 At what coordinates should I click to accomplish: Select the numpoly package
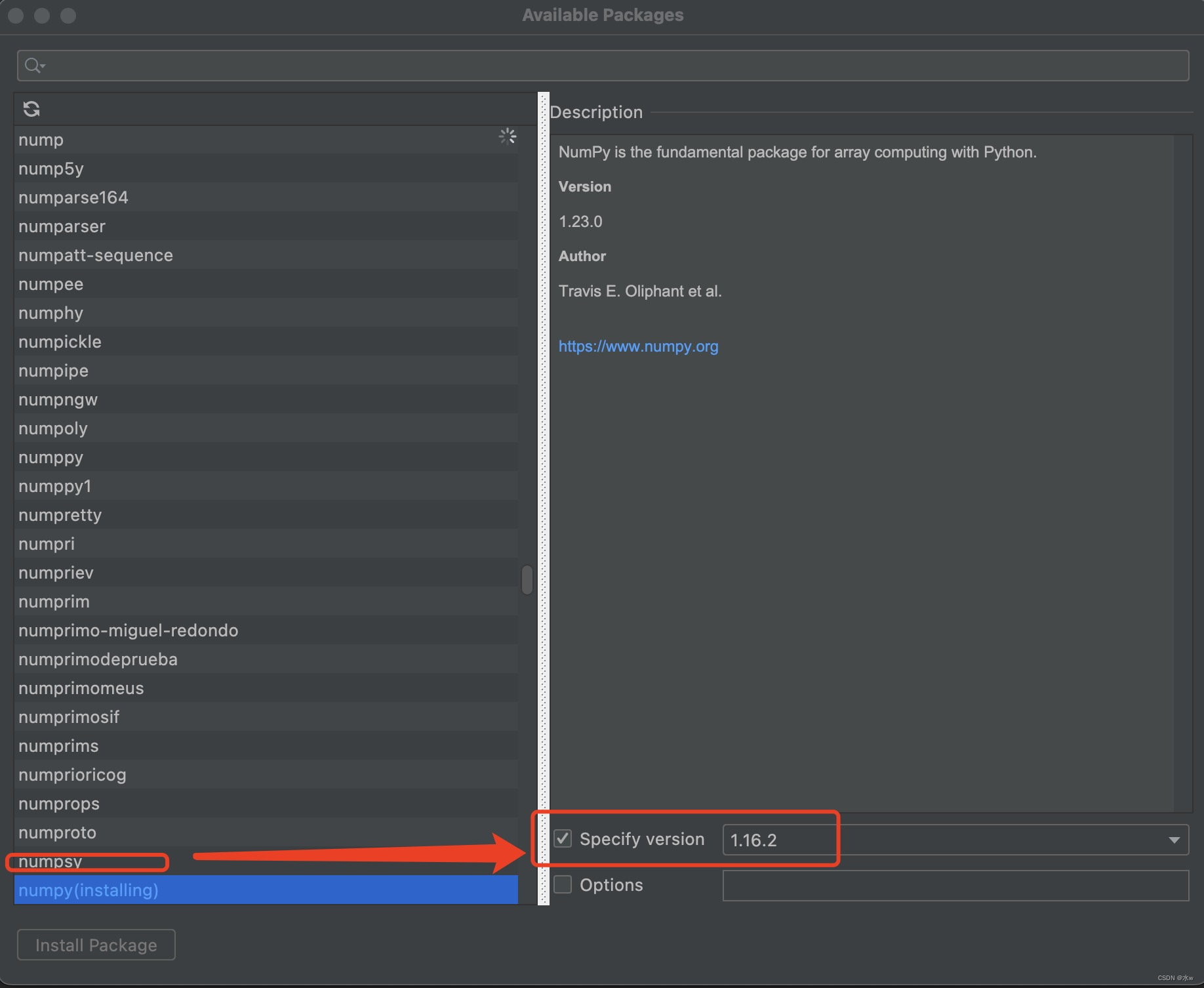pyautogui.click(x=266, y=428)
